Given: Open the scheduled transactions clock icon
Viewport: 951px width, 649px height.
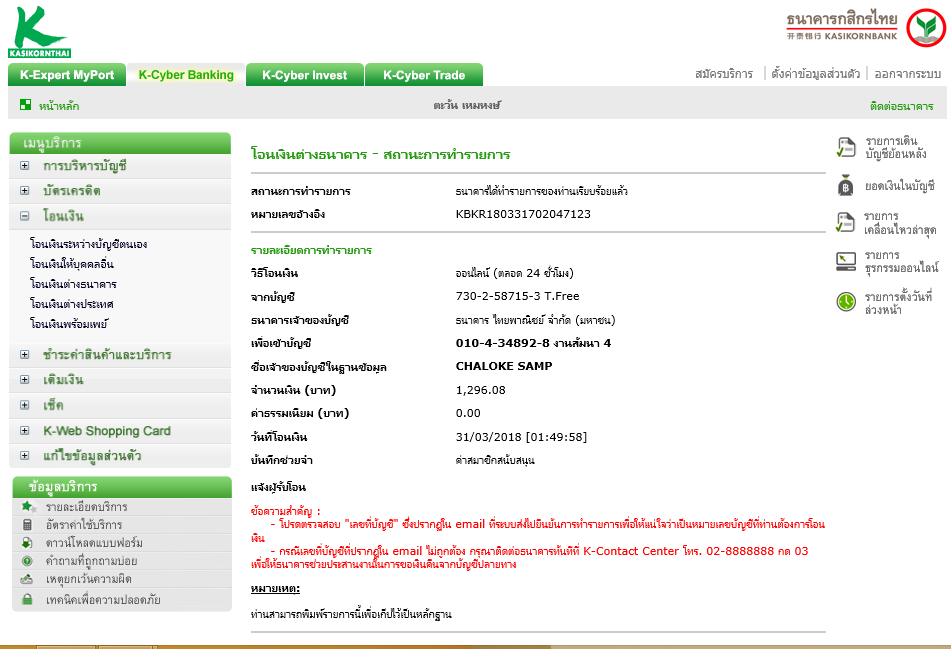Looking at the screenshot, I should [x=845, y=301].
